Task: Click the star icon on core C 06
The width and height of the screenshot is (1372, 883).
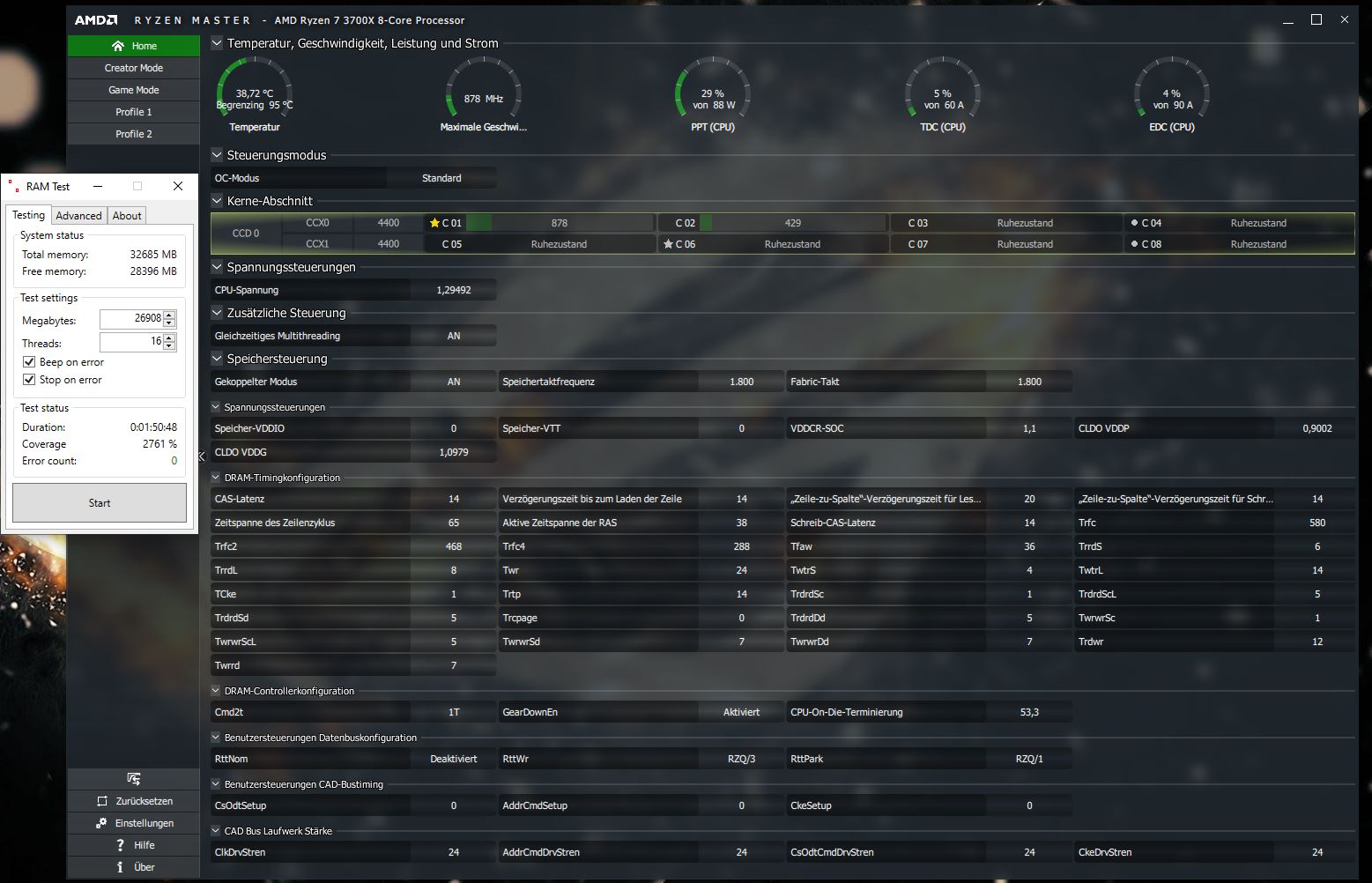Action: (668, 244)
